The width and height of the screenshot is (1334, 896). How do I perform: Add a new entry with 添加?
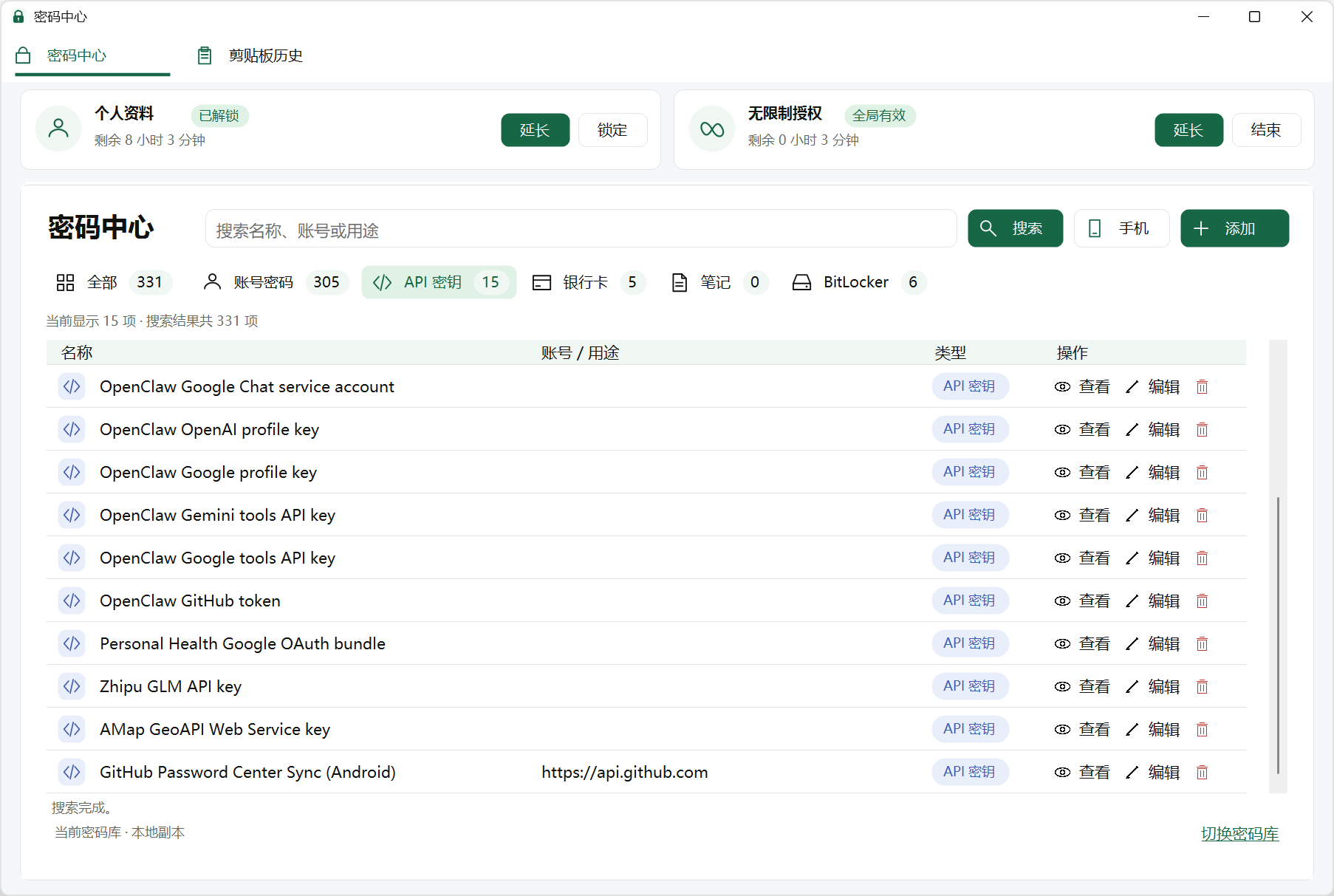click(x=1234, y=228)
